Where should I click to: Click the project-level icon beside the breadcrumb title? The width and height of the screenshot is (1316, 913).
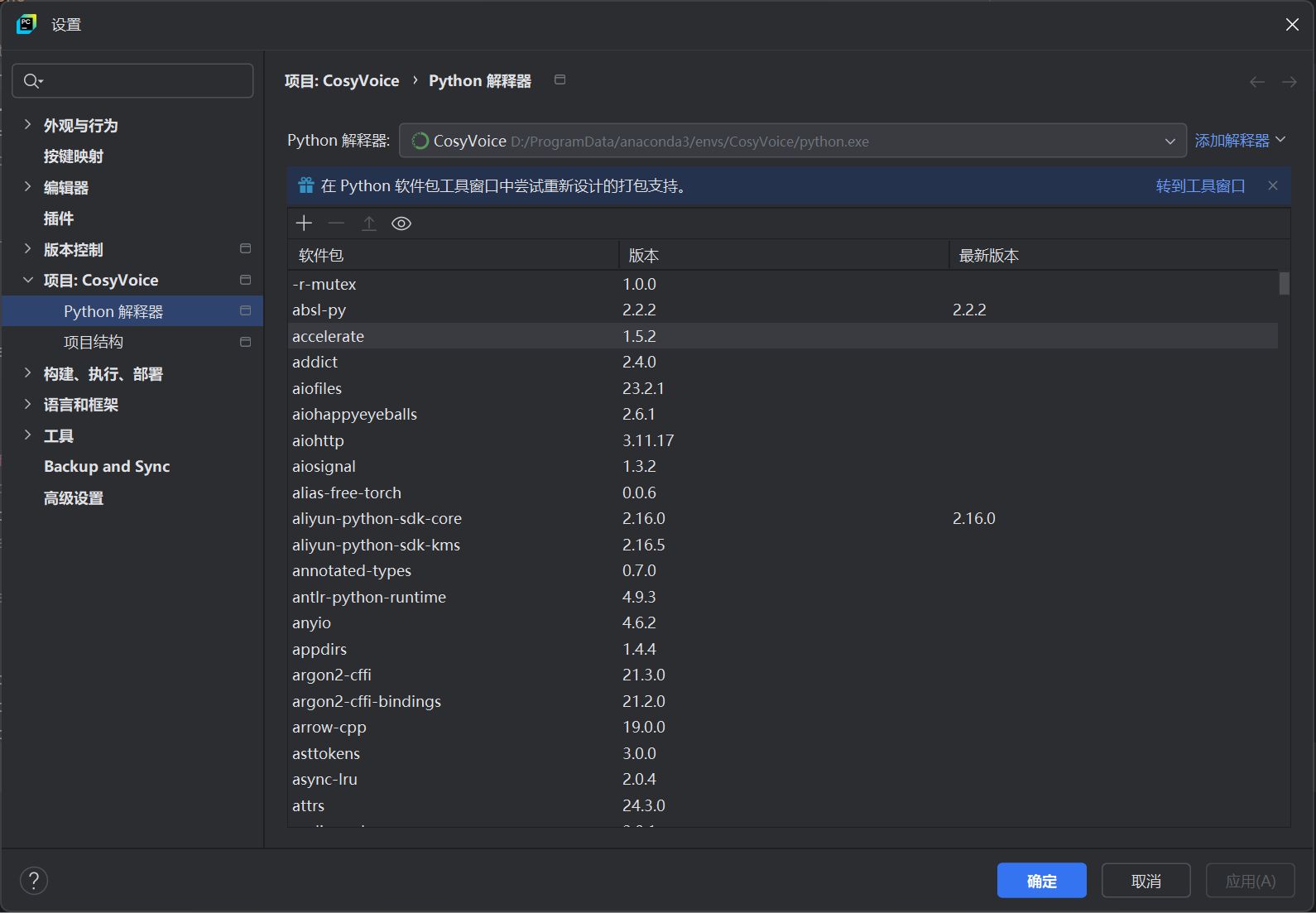[x=560, y=79]
